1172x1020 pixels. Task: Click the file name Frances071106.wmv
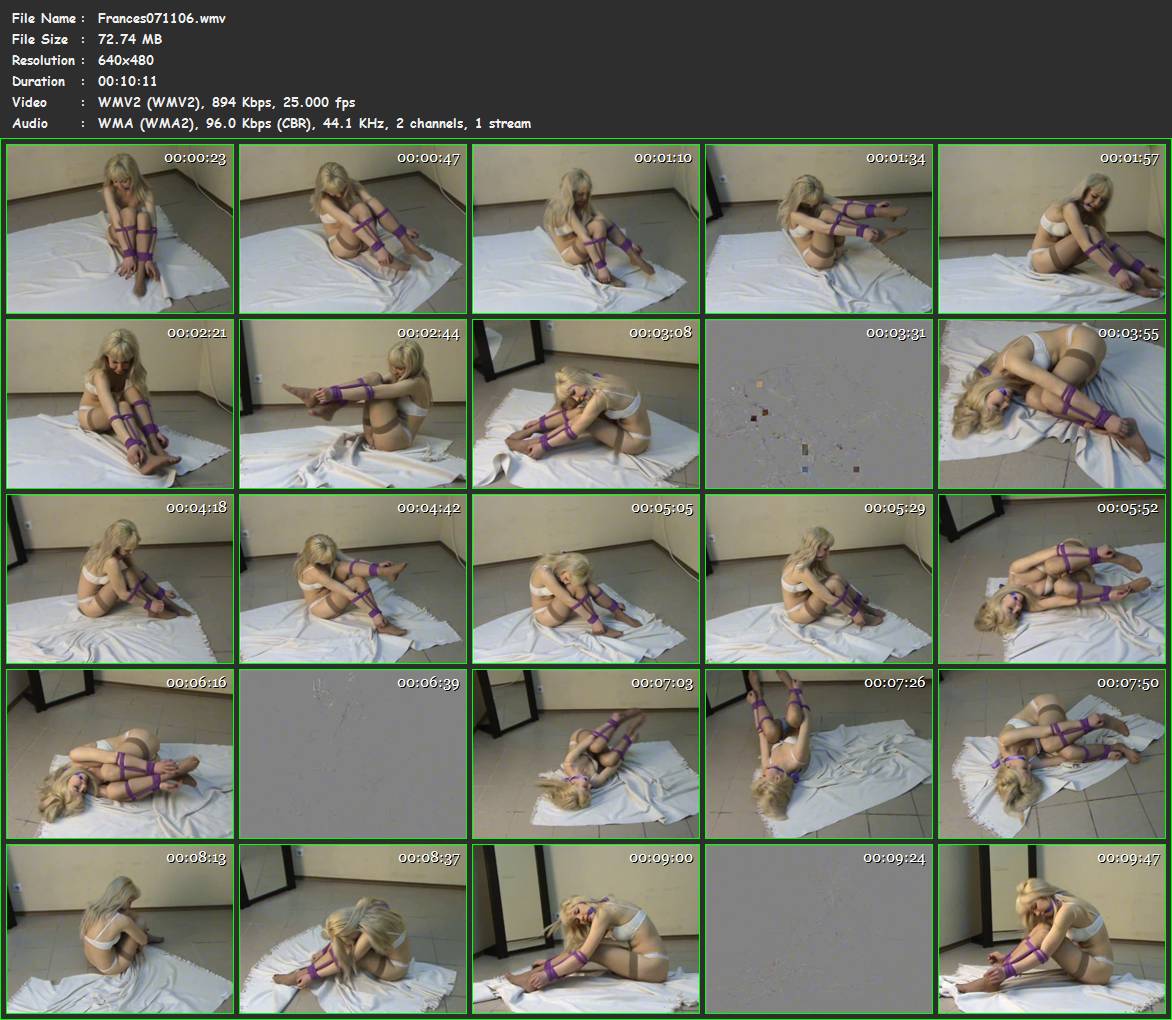click(x=161, y=18)
